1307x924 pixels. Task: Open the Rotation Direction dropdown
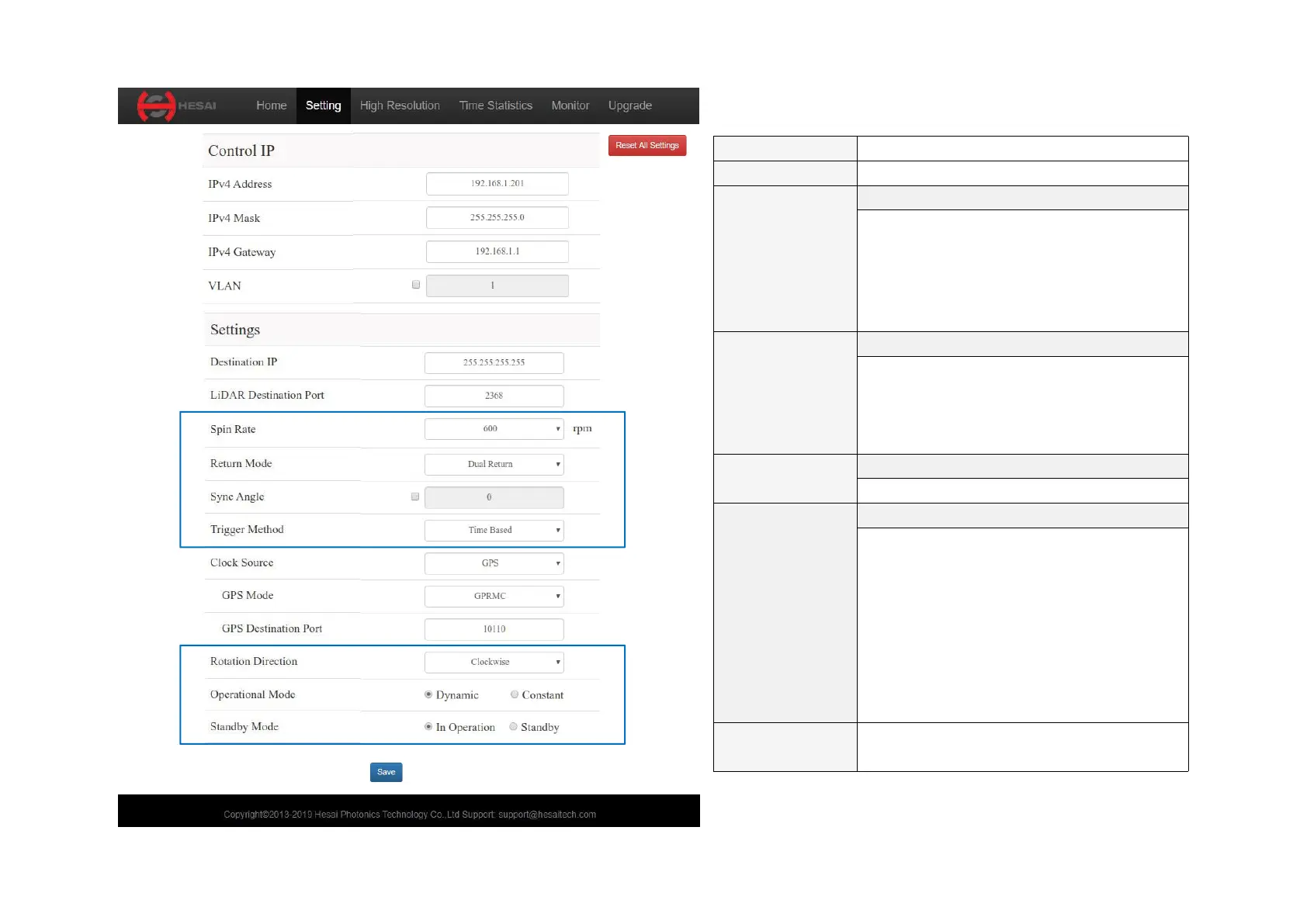pos(494,662)
